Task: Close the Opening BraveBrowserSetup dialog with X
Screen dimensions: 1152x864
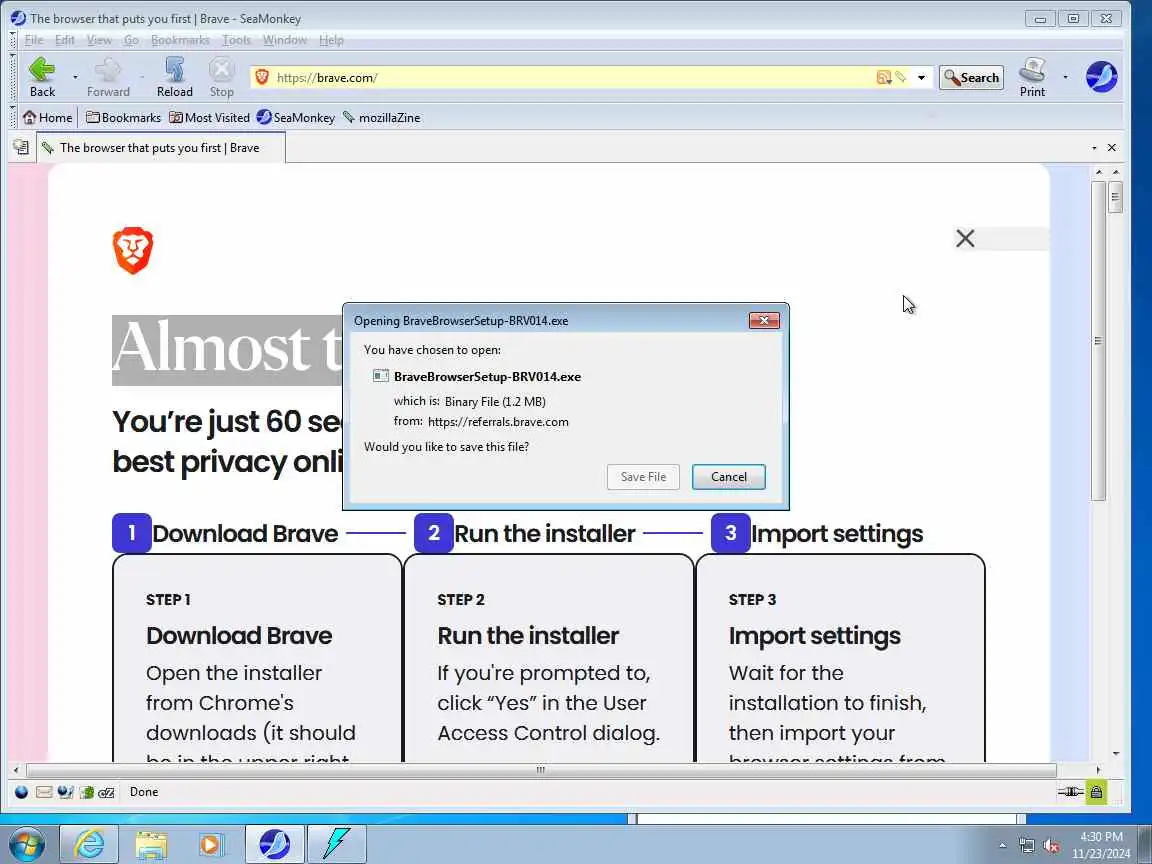Action: pyautogui.click(x=764, y=320)
